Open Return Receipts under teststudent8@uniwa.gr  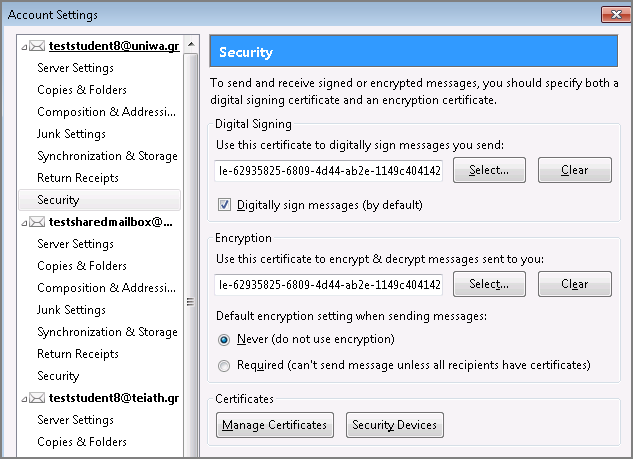pyautogui.click(x=78, y=178)
